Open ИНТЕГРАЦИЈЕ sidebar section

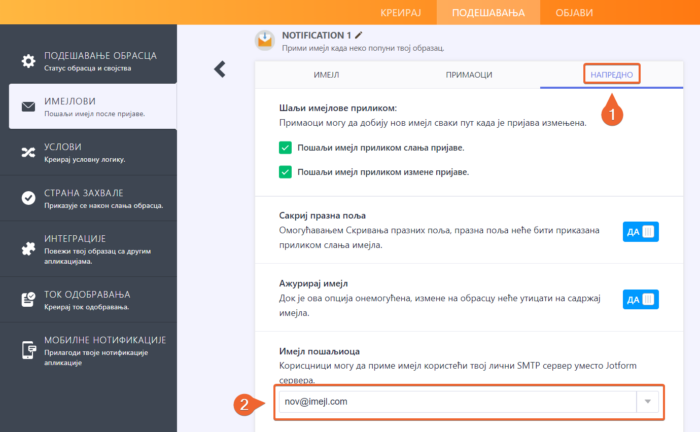tap(88, 249)
